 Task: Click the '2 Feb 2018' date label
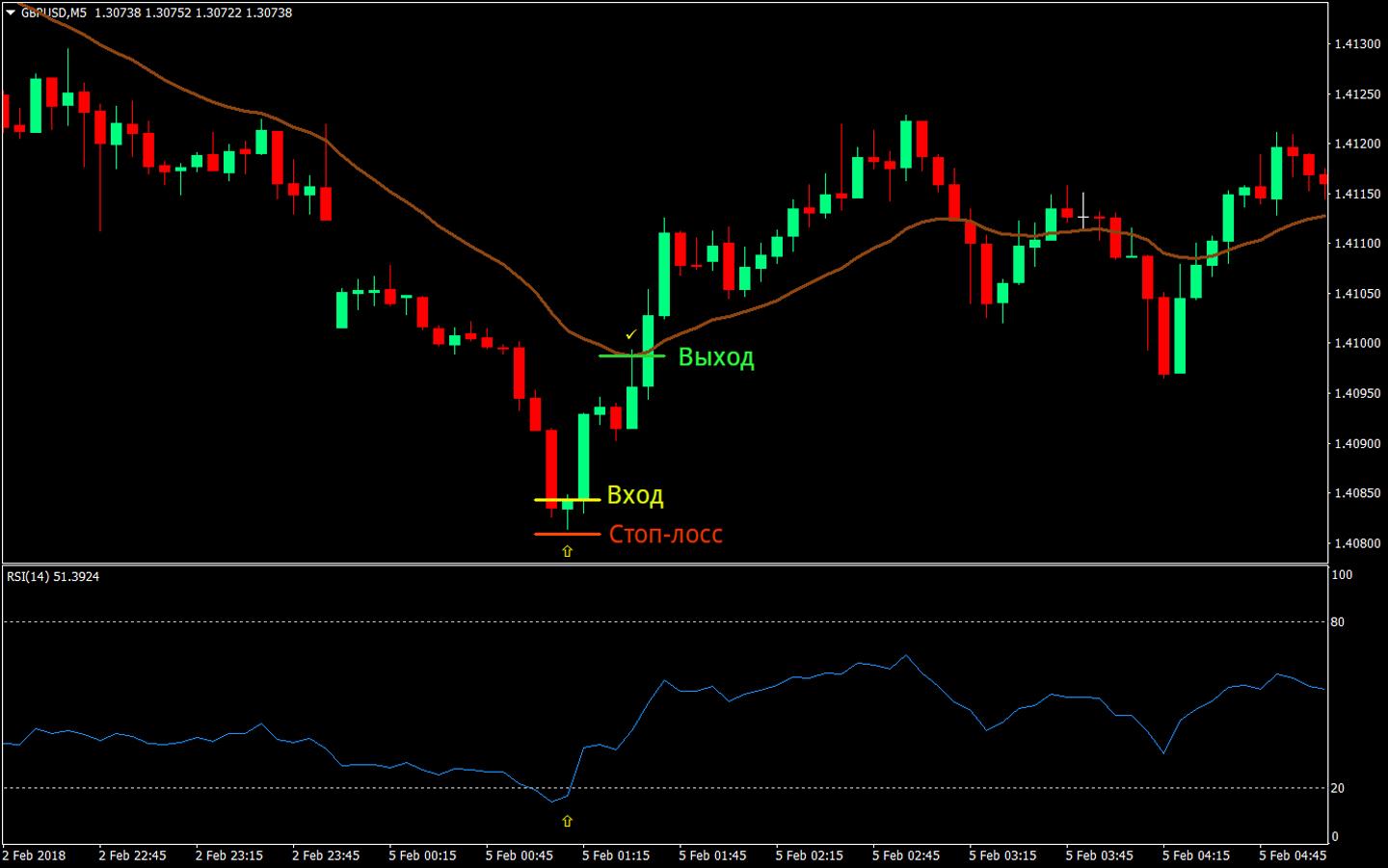pyautogui.click(x=35, y=855)
